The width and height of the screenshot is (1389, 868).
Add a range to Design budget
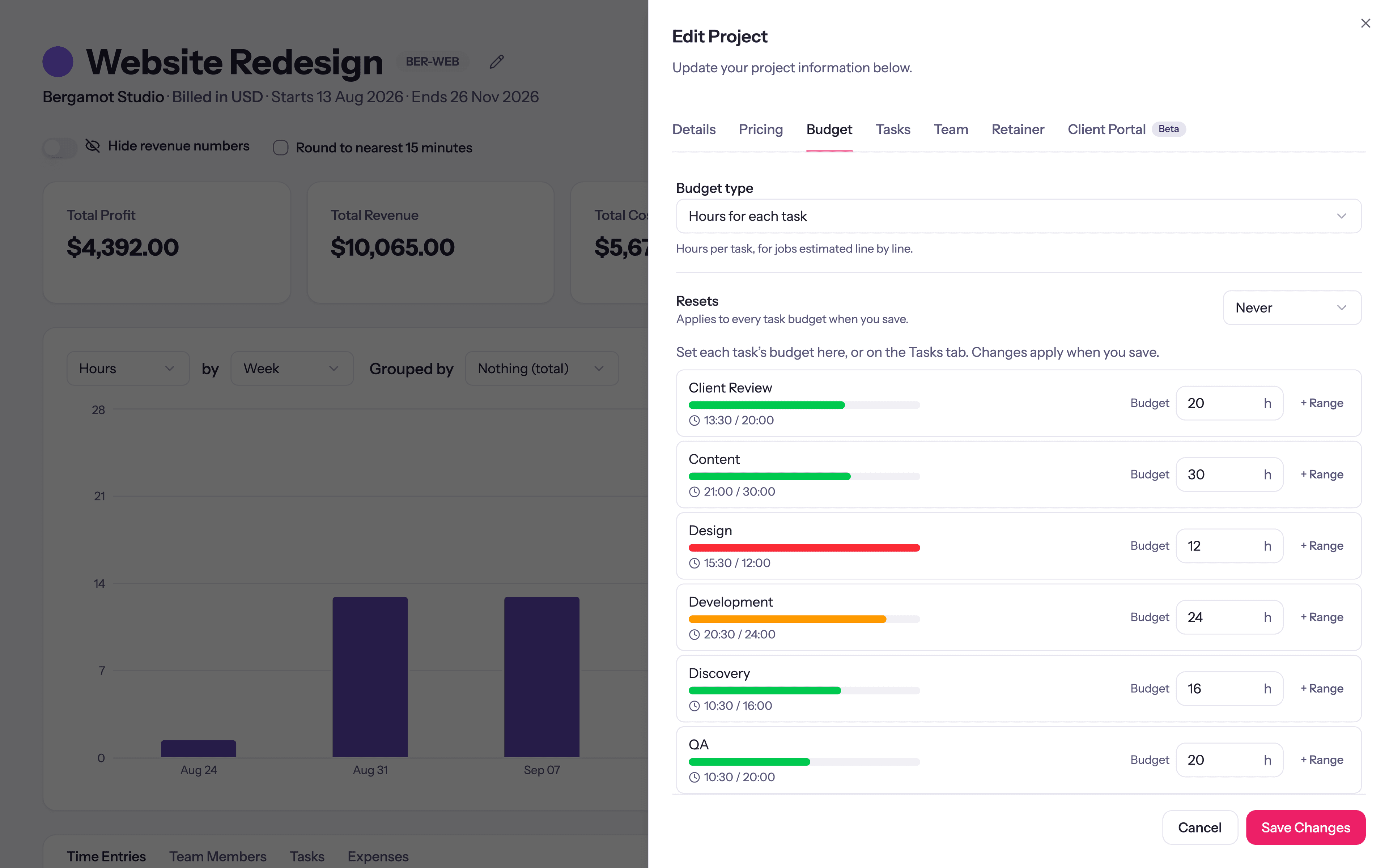tap(1321, 546)
